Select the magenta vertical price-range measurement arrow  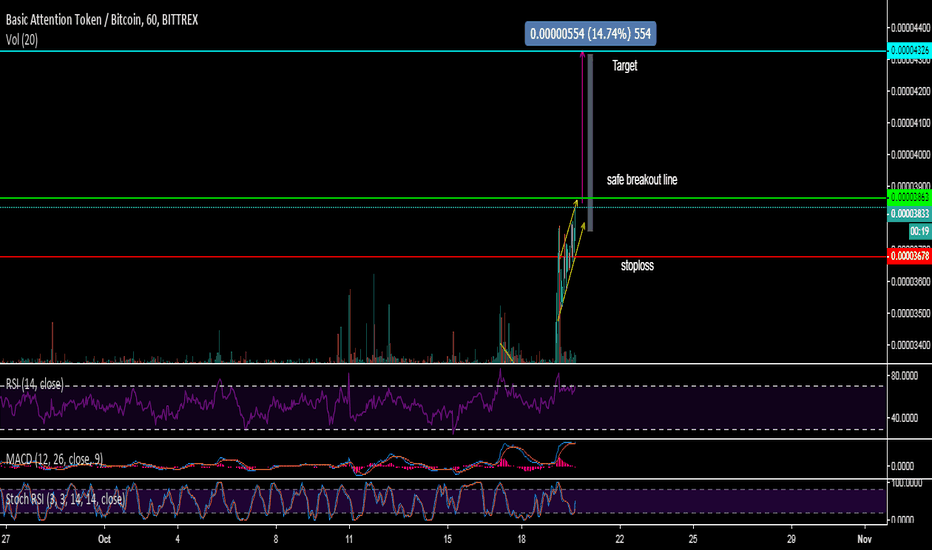pyautogui.click(x=582, y=125)
